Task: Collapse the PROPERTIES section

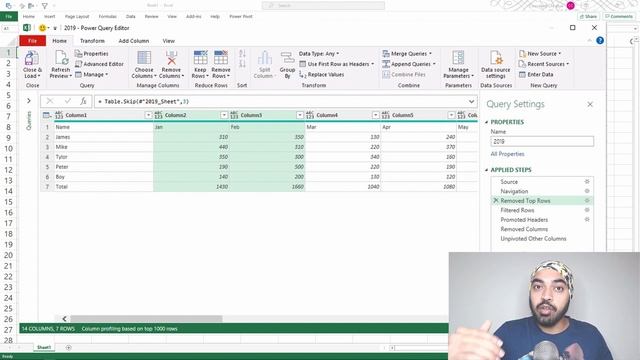Action: (487, 122)
